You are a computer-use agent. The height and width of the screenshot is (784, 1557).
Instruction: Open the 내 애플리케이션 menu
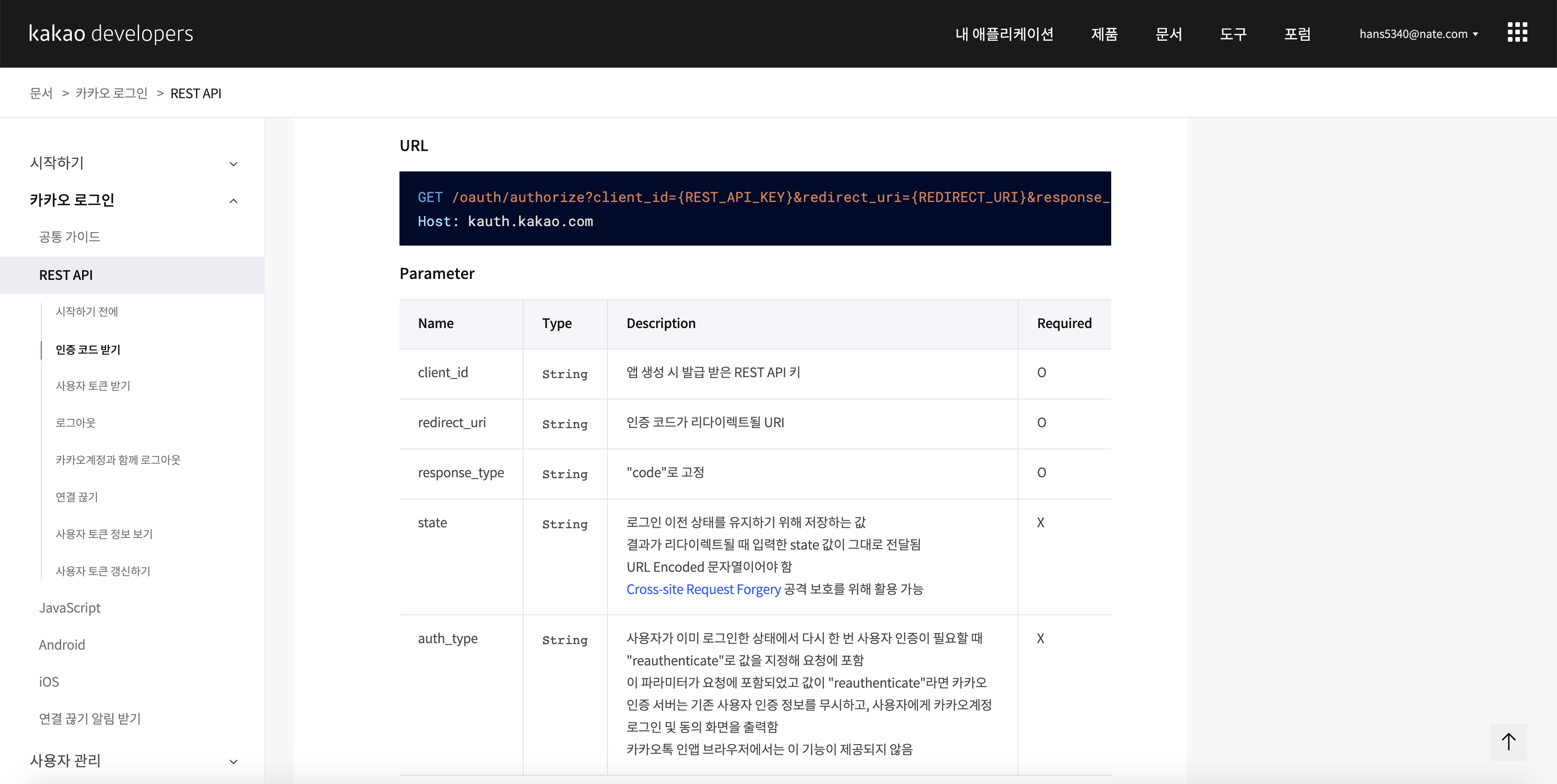point(1004,34)
